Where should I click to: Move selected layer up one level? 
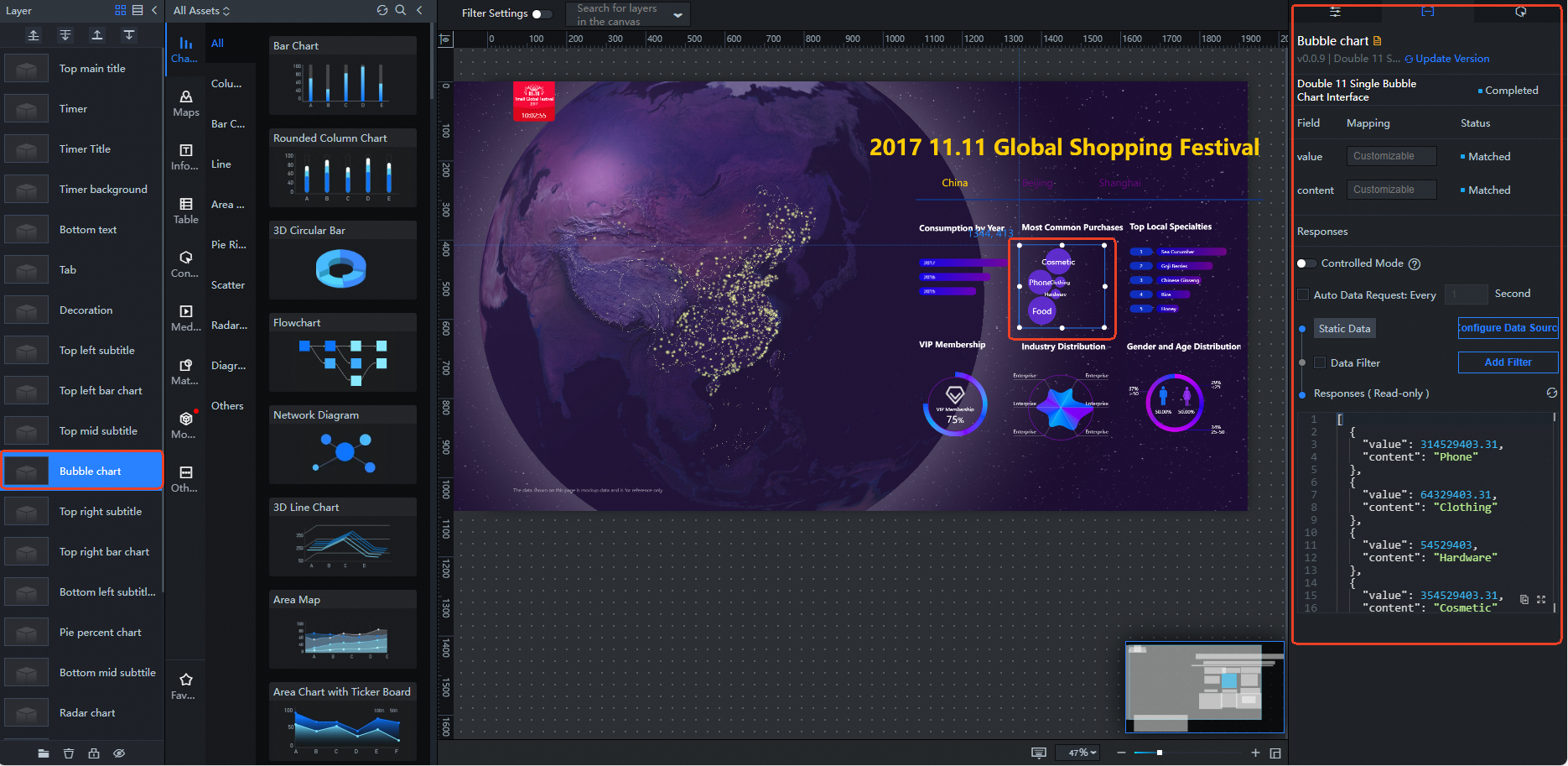coord(97,35)
